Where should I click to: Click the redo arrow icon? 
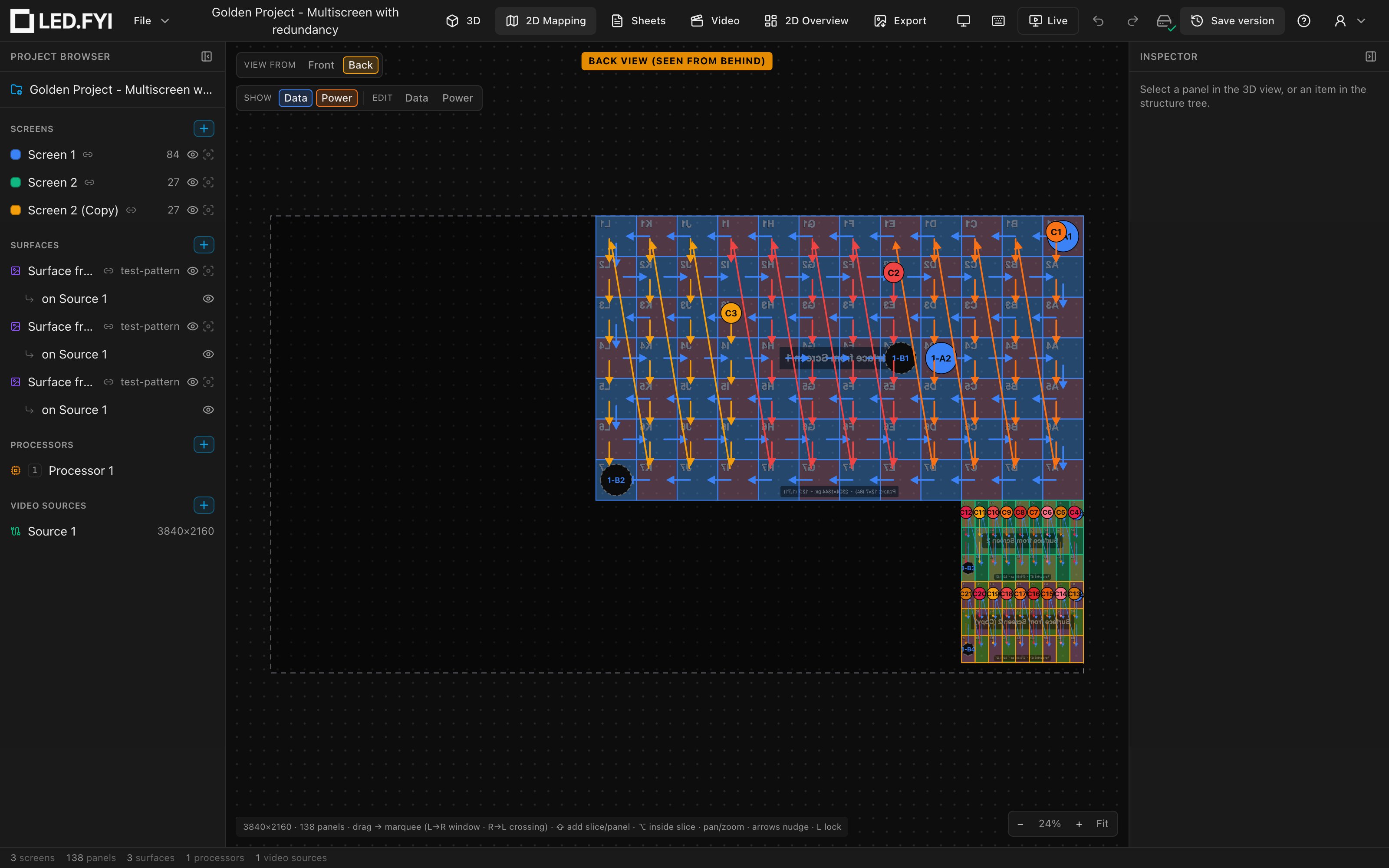pos(1132,21)
